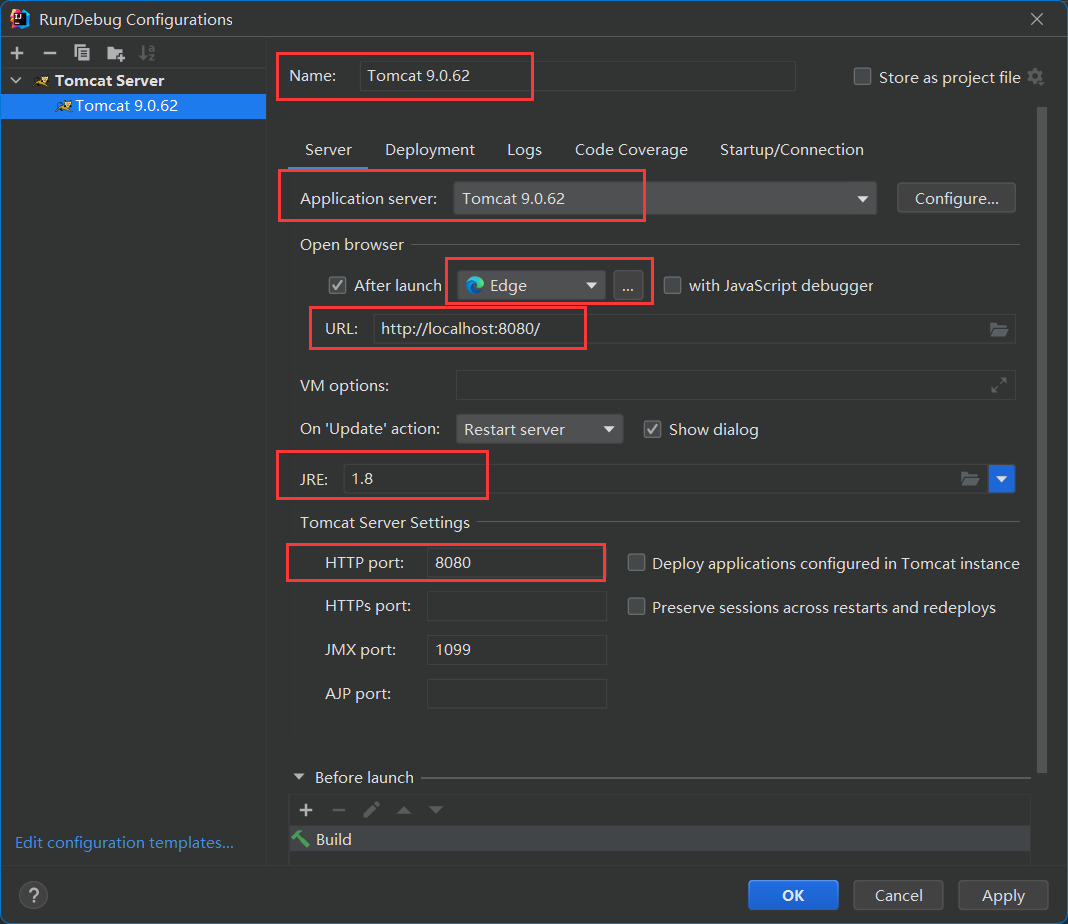This screenshot has height=924, width=1068.
Task: Open Store as project file settings gear
Action: tap(1035, 77)
